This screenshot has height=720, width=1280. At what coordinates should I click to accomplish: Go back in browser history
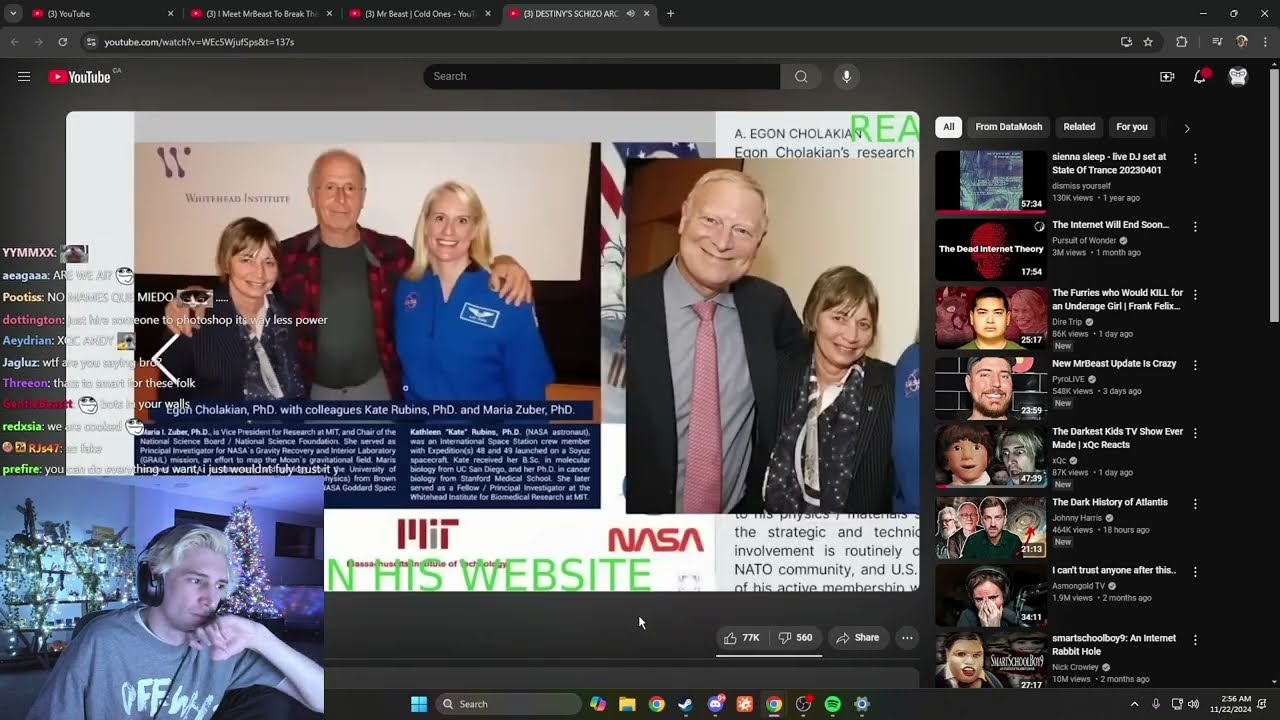pyautogui.click(x=14, y=42)
